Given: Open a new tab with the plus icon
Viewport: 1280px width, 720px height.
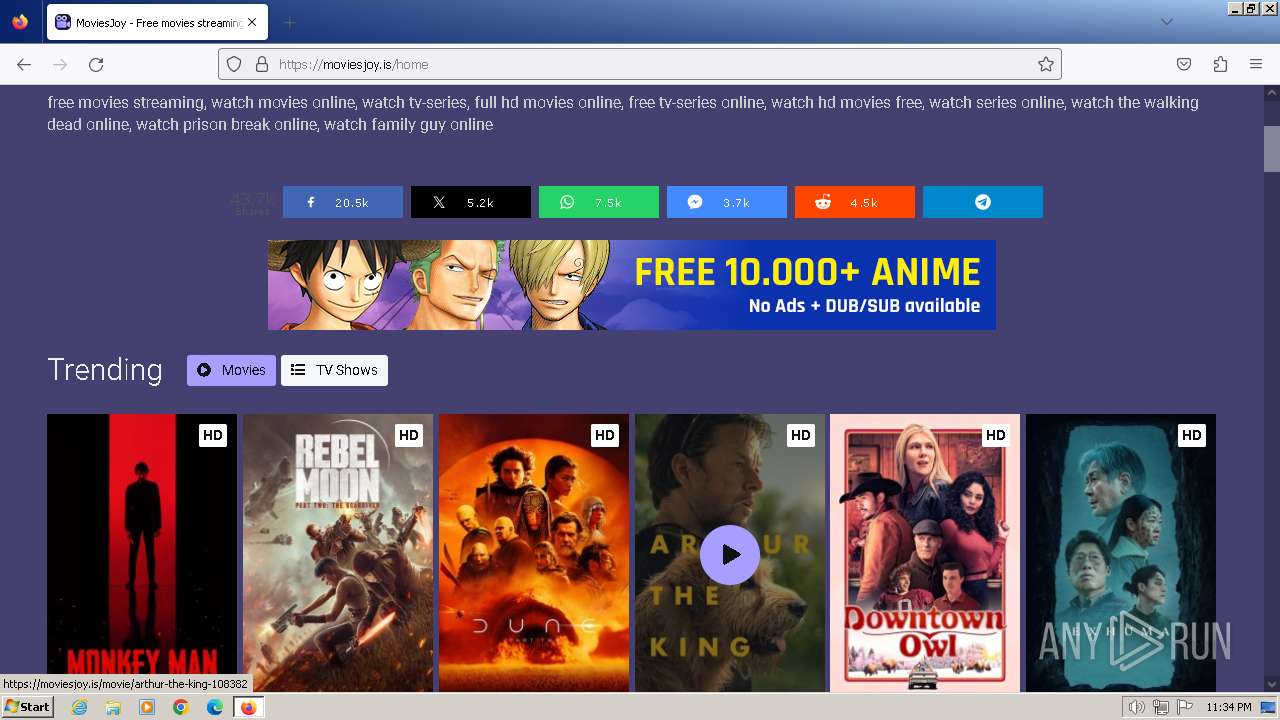Looking at the screenshot, I should click(289, 22).
